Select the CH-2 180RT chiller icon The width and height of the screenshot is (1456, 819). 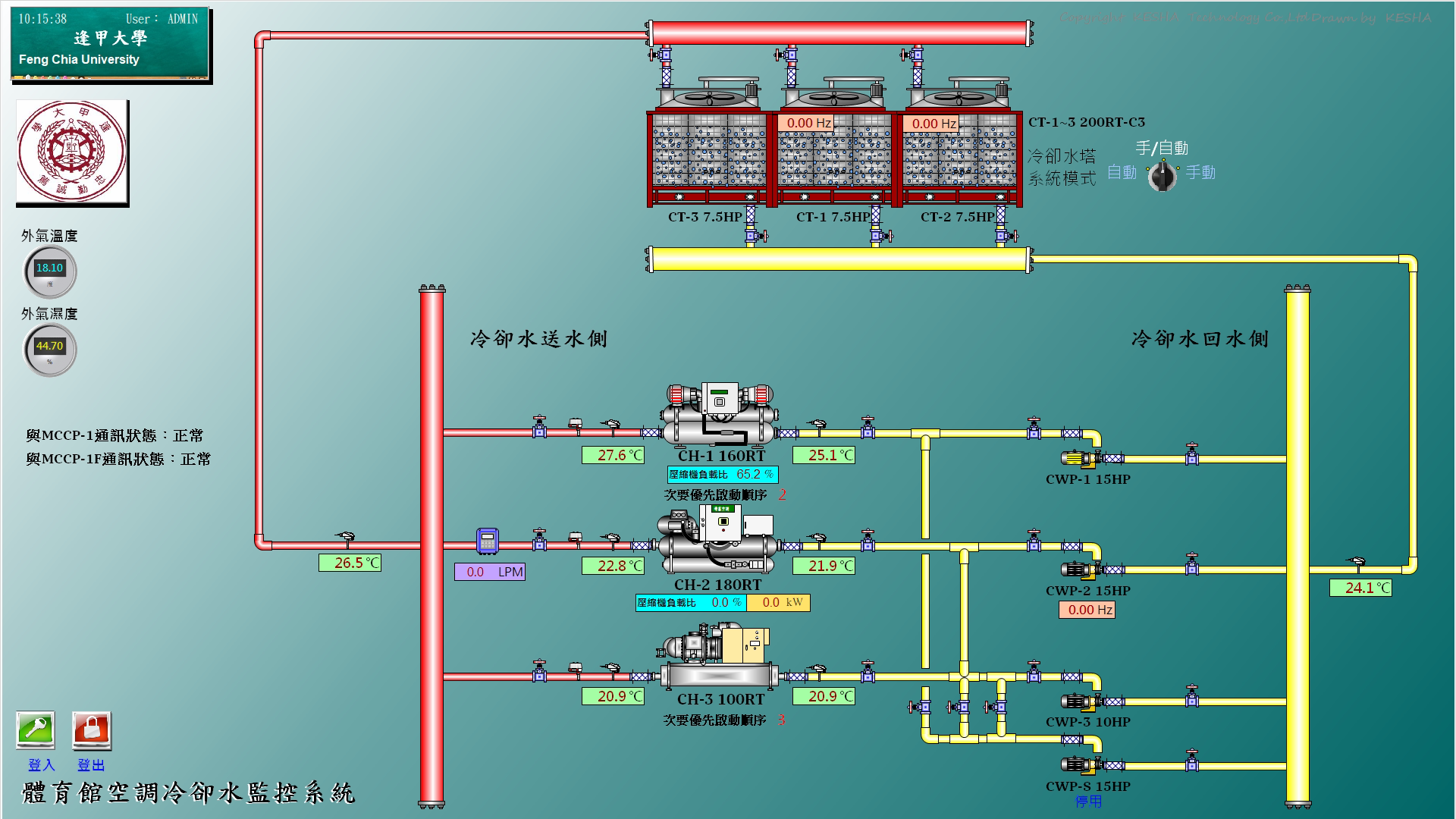[x=717, y=541]
